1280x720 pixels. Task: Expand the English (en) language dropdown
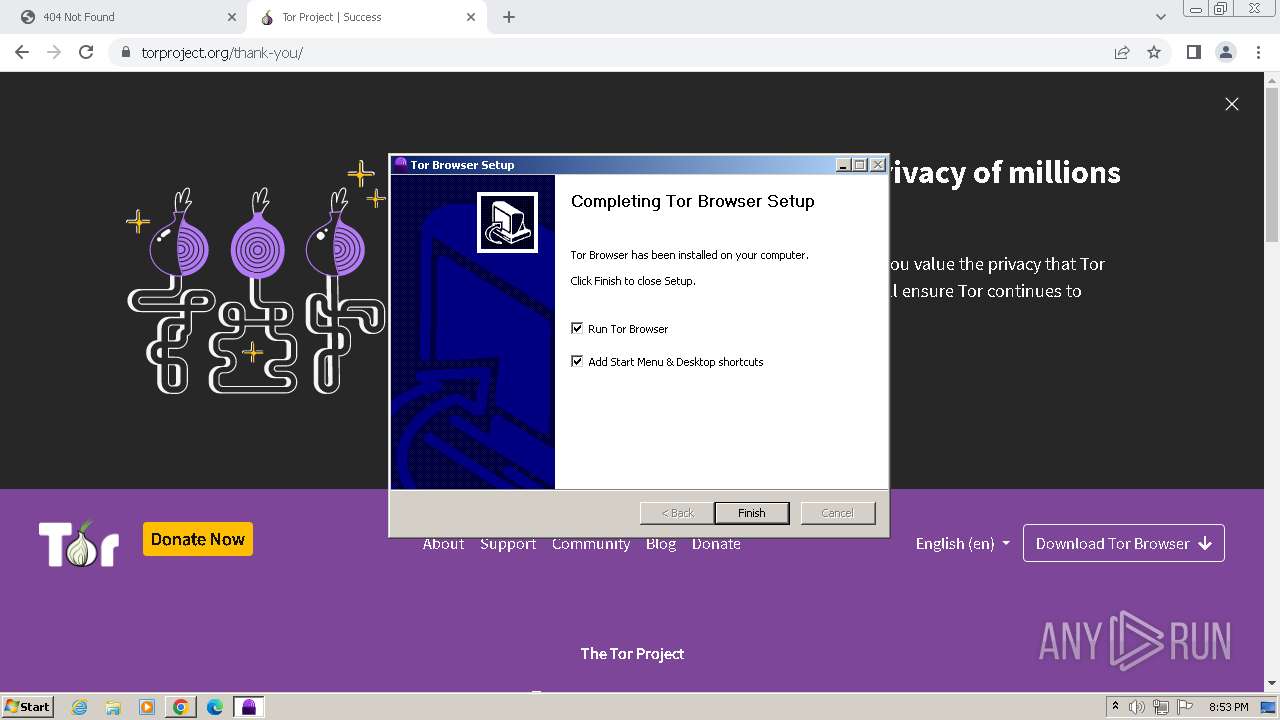[x=962, y=544]
